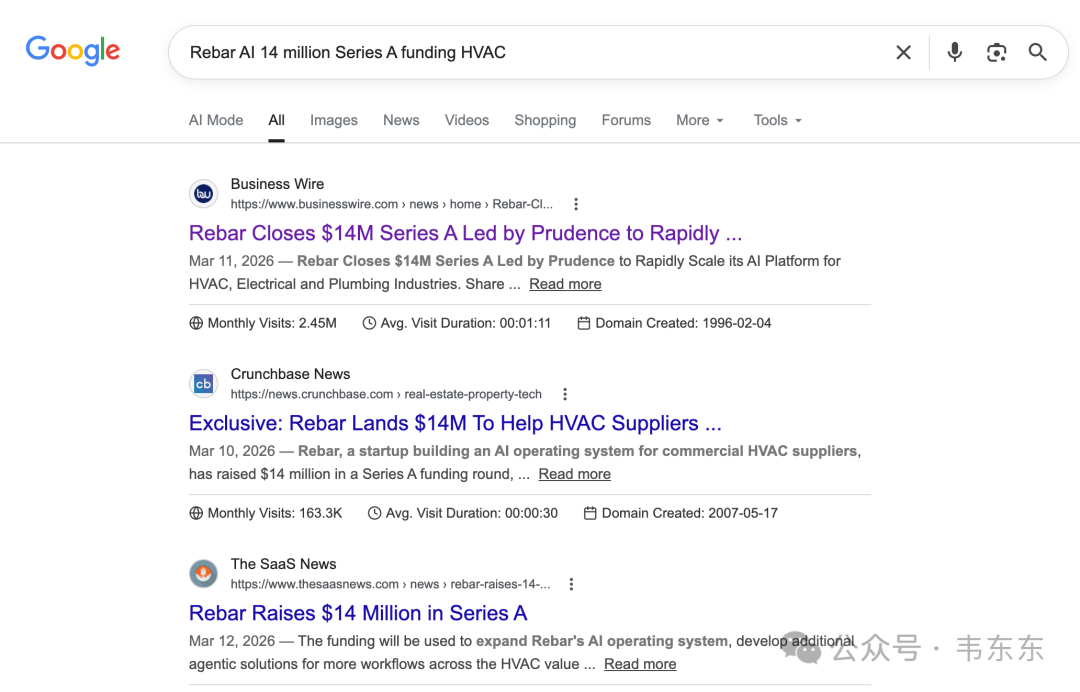Open the Videos tab
Viewport: 1080px width, 692px height.
[466, 120]
